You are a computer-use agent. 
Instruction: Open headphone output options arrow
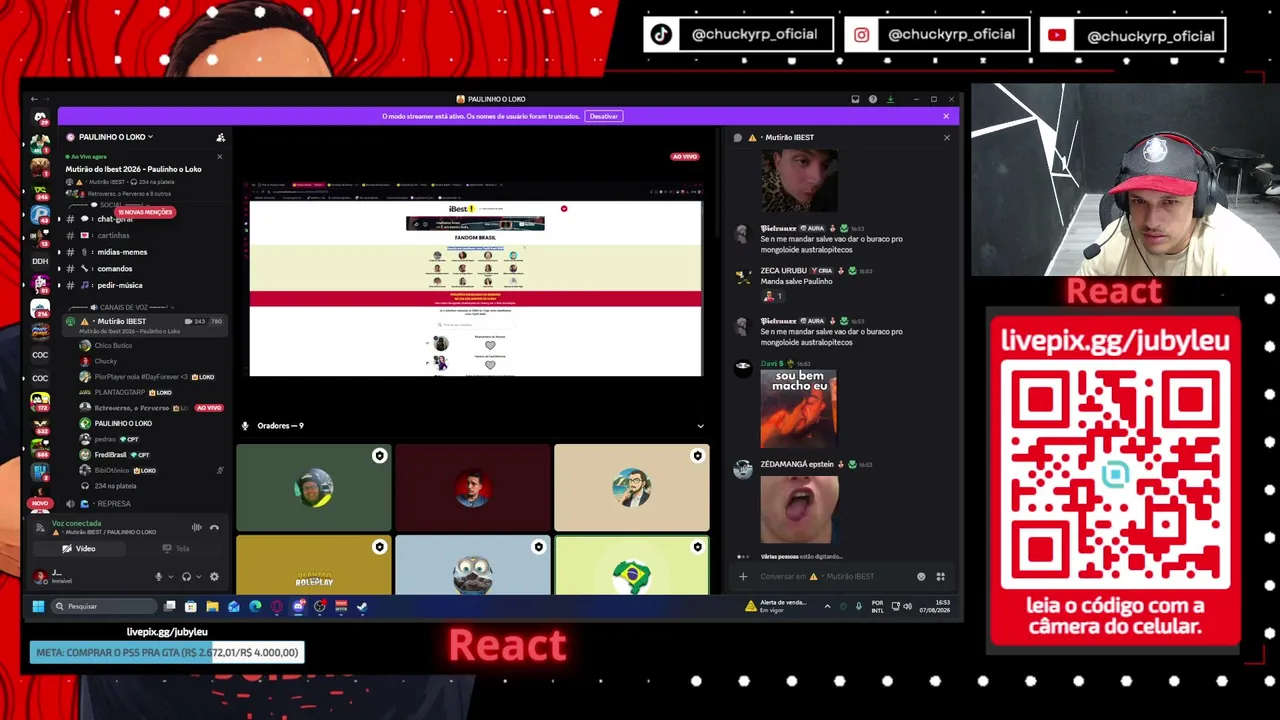(198, 577)
